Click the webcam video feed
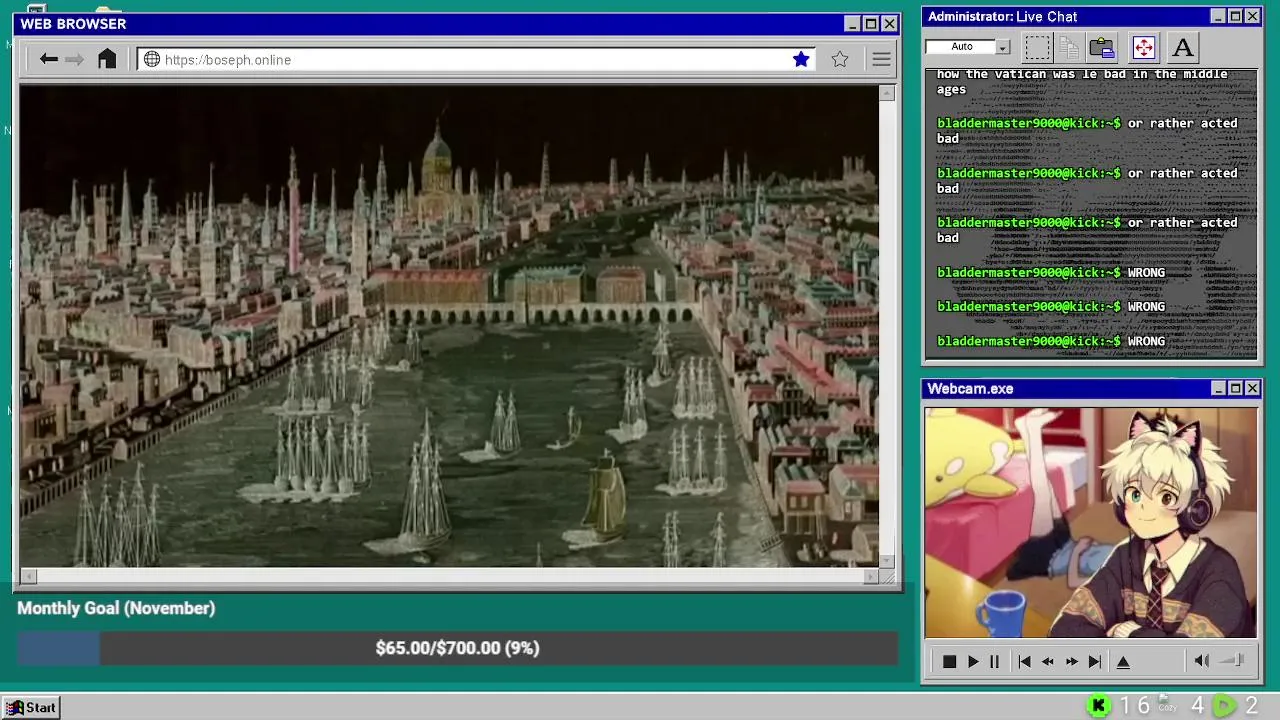Screen dimensions: 1280x720 (x=1090, y=522)
